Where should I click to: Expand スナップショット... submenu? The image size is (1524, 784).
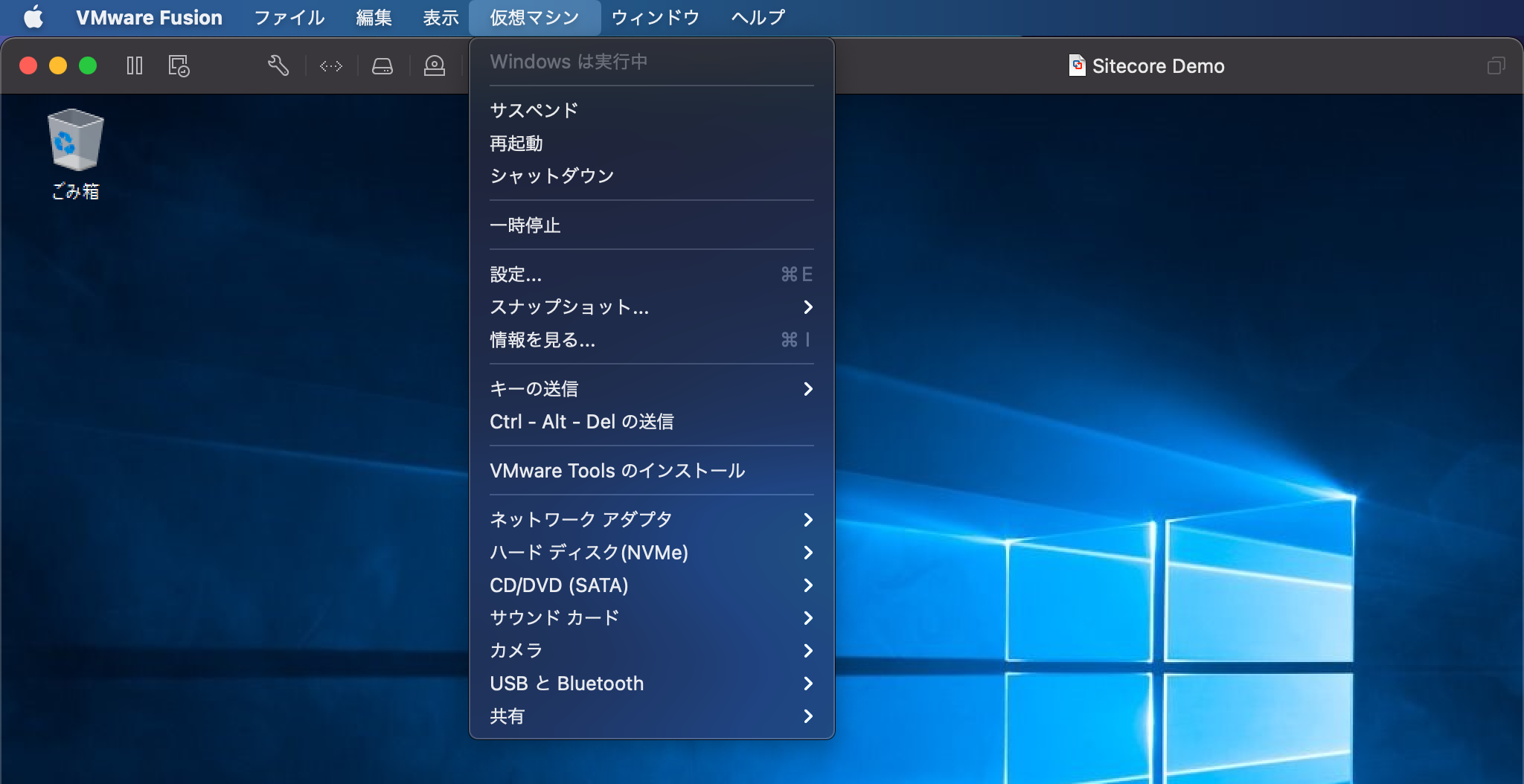(651, 306)
